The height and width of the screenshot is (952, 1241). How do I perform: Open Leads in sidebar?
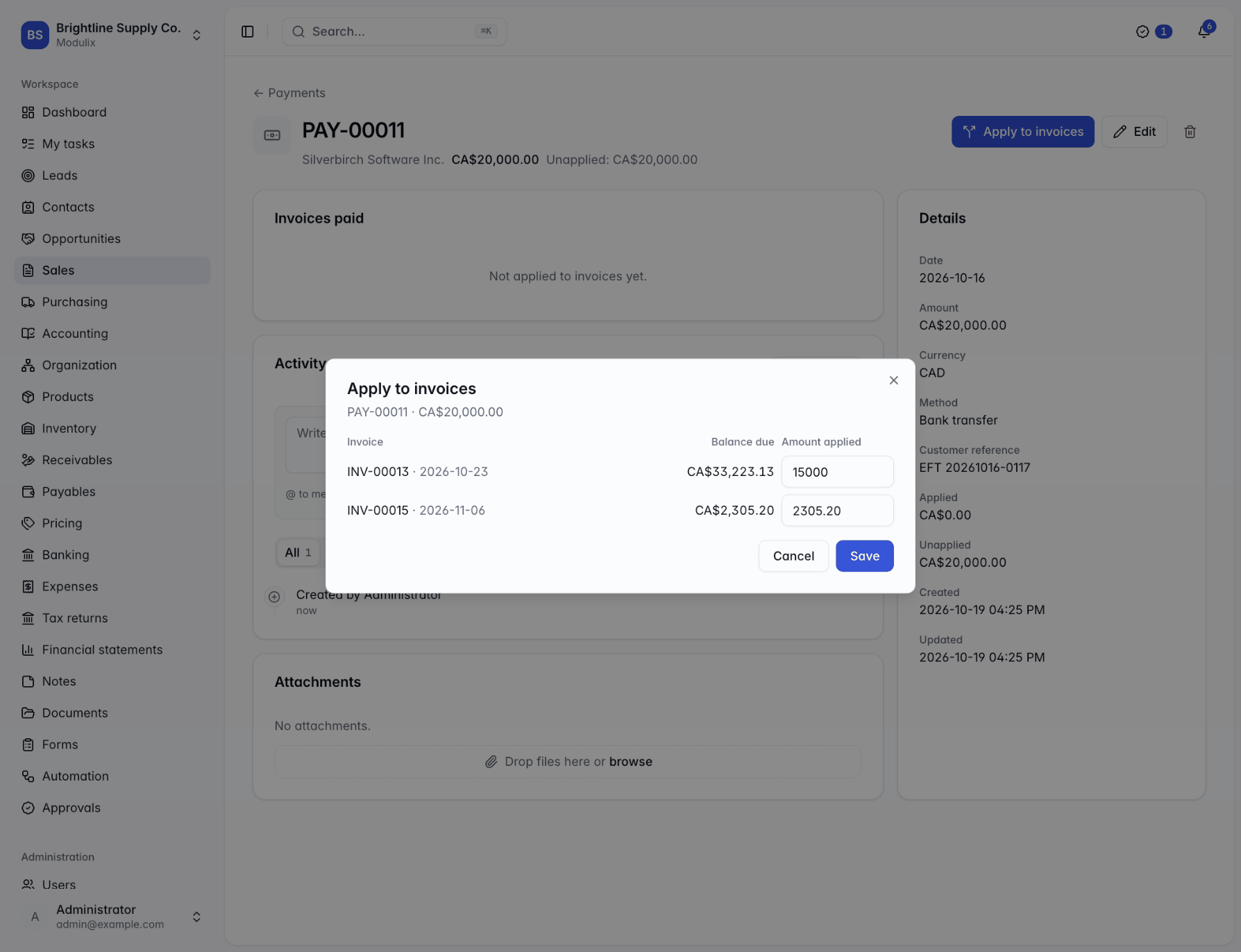click(112, 176)
